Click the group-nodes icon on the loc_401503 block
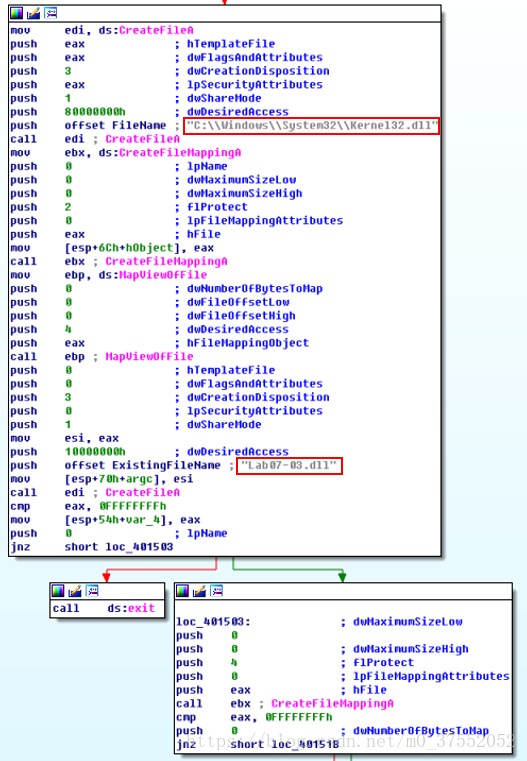 click(x=216, y=591)
